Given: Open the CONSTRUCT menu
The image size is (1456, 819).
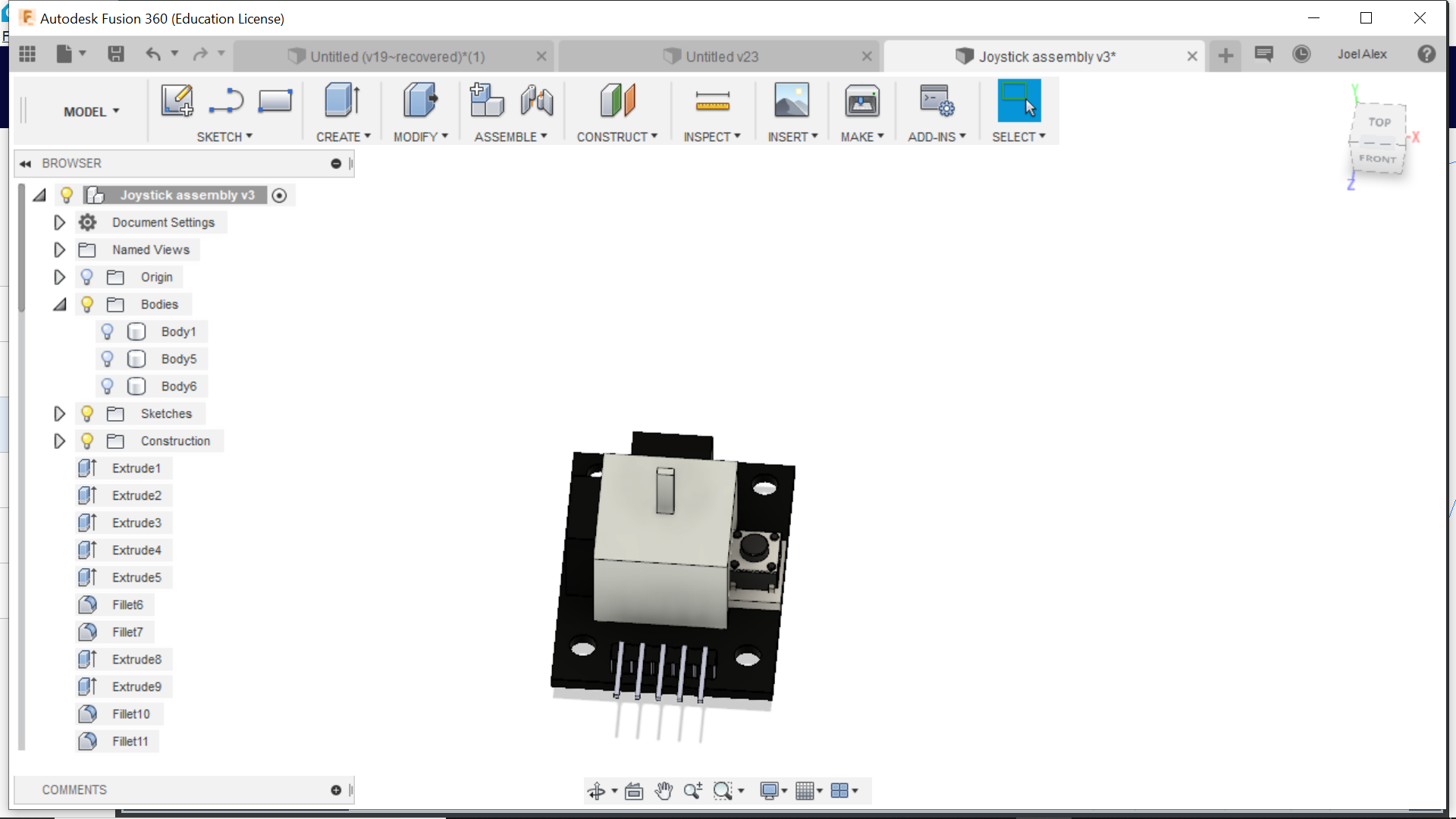Looking at the screenshot, I should [x=617, y=136].
